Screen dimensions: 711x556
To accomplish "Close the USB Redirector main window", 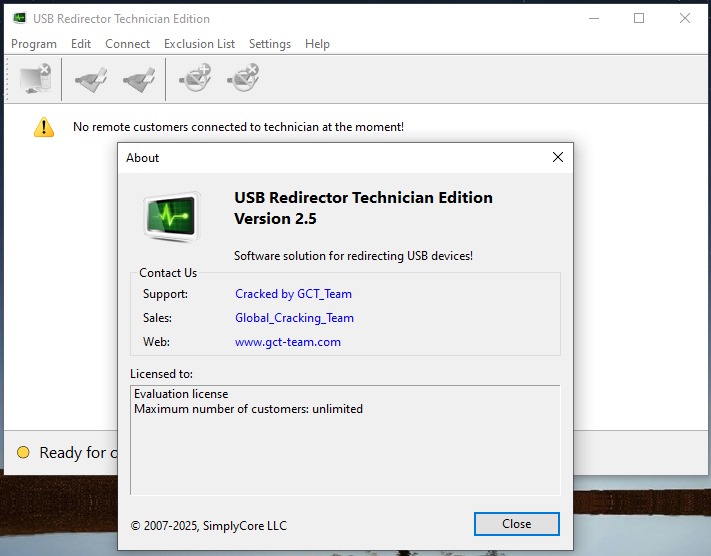I will [x=685, y=19].
